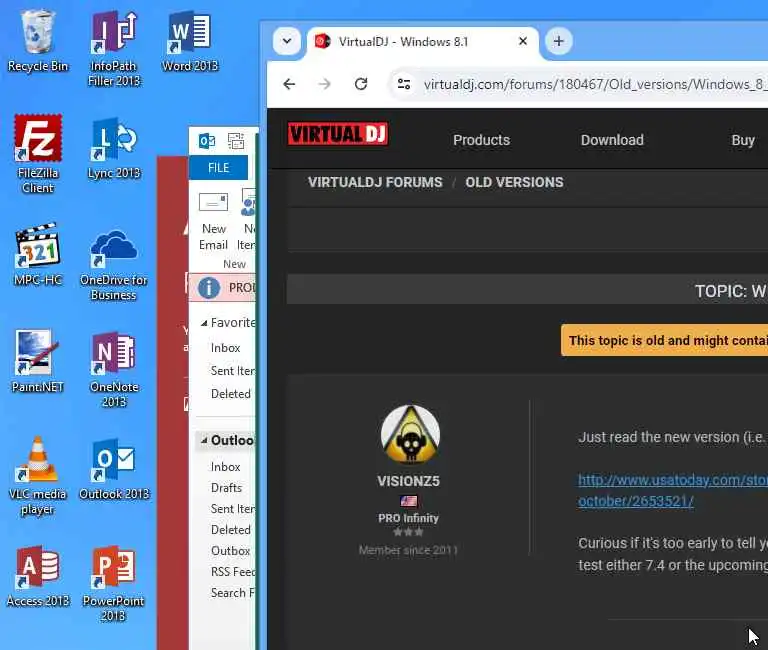Open Lync 2013 desktop shortcut

tap(114, 147)
